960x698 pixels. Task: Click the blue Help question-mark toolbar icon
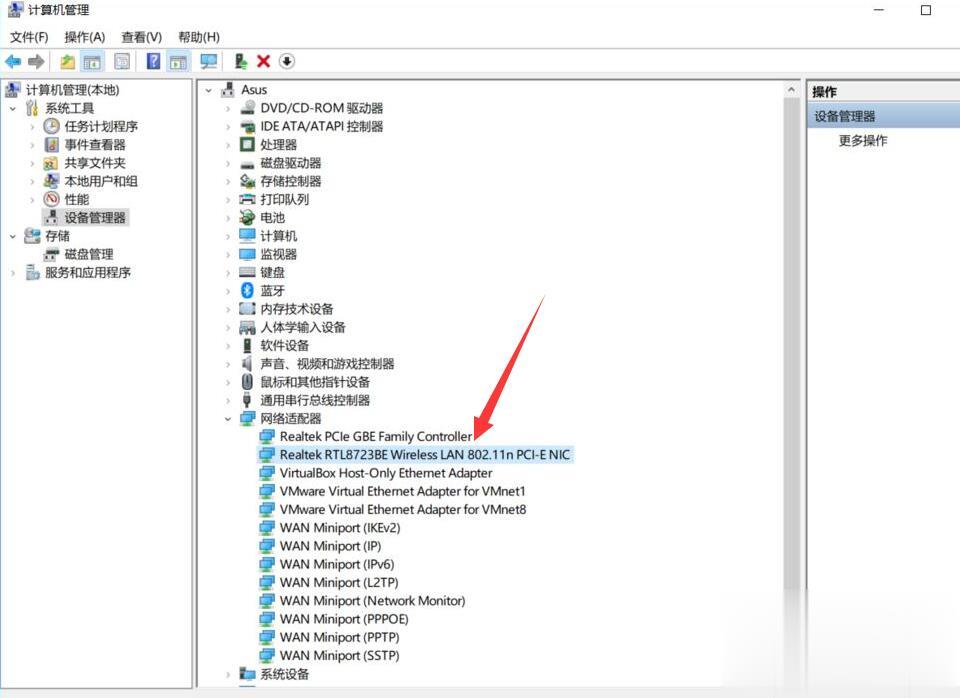pyautogui.click(x=153, y=61)
